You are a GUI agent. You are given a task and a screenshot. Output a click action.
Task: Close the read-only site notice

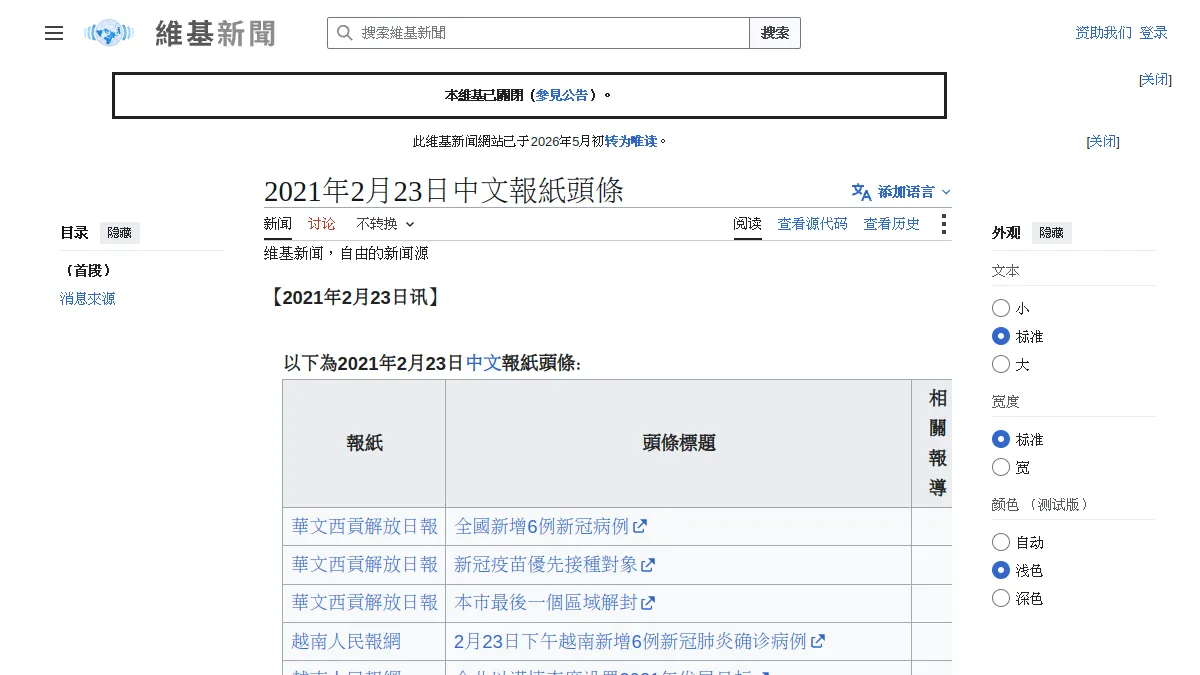pos(1103,142)
